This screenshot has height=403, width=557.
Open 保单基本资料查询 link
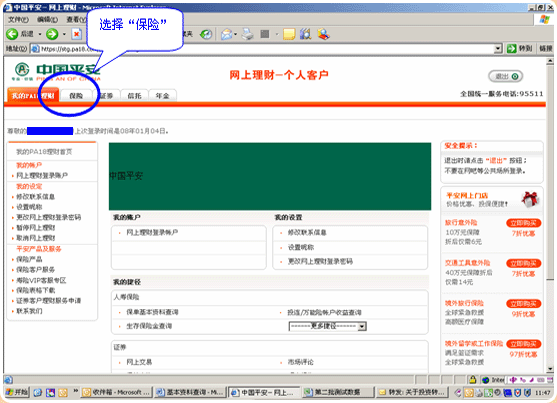point(152,312)
